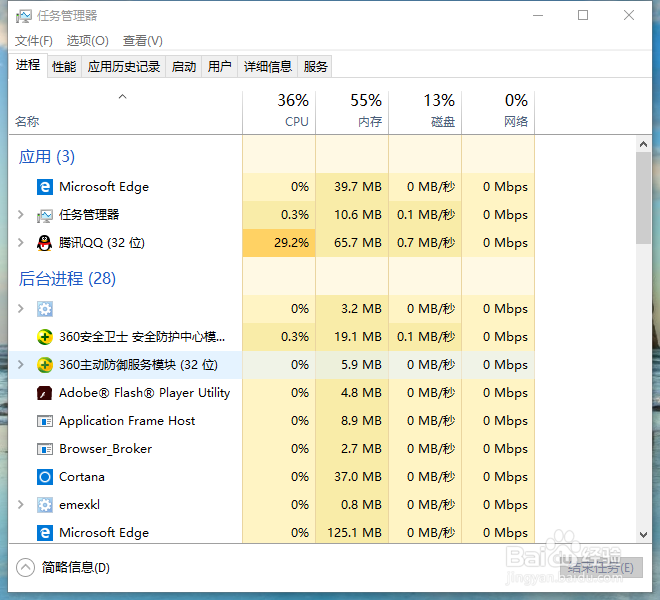Click the Browser_Broker icon
The height and width of the screenshot is (600, 660).
coord(45,449)
